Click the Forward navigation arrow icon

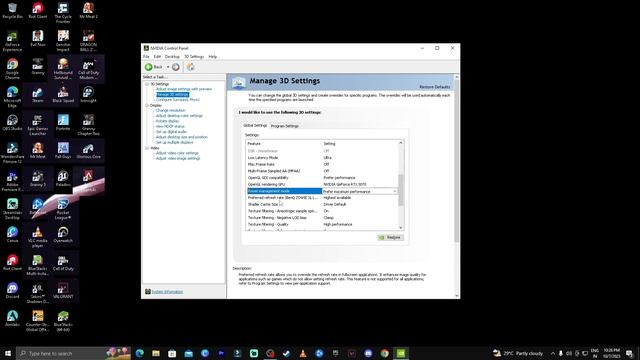point(176,67)
